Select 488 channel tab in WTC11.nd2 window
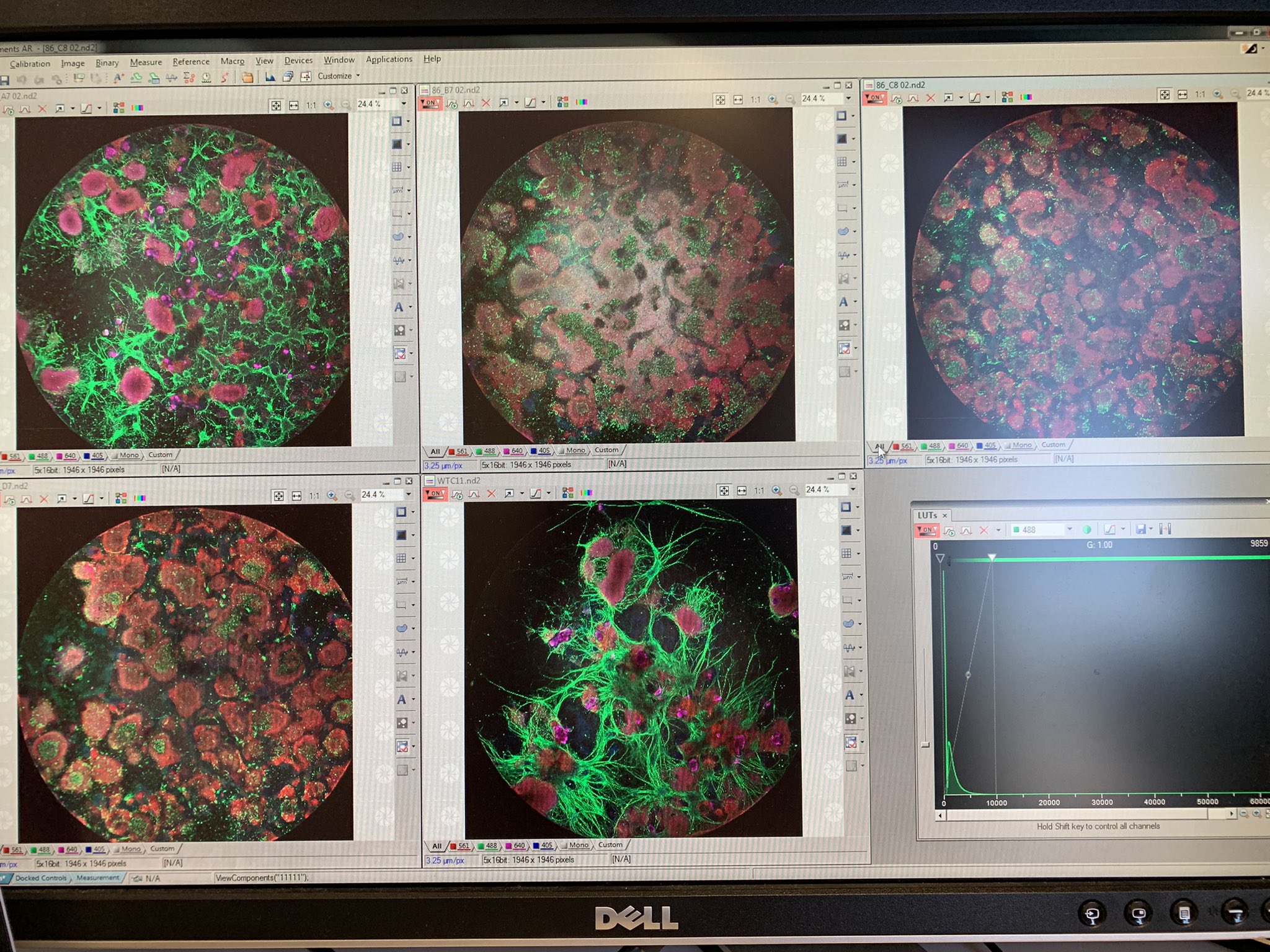Screen dimensions: 1270x952 point(487,845)
